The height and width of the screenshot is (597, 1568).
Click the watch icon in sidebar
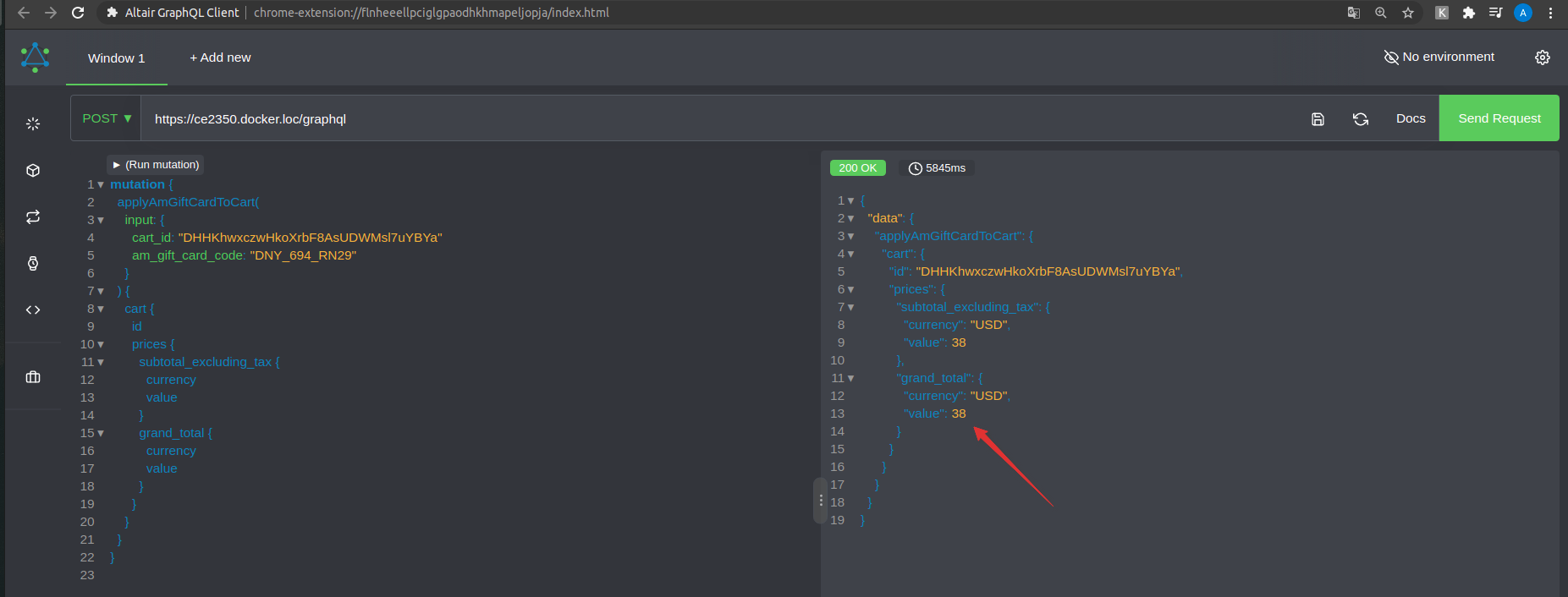click(x=33, y=264)
